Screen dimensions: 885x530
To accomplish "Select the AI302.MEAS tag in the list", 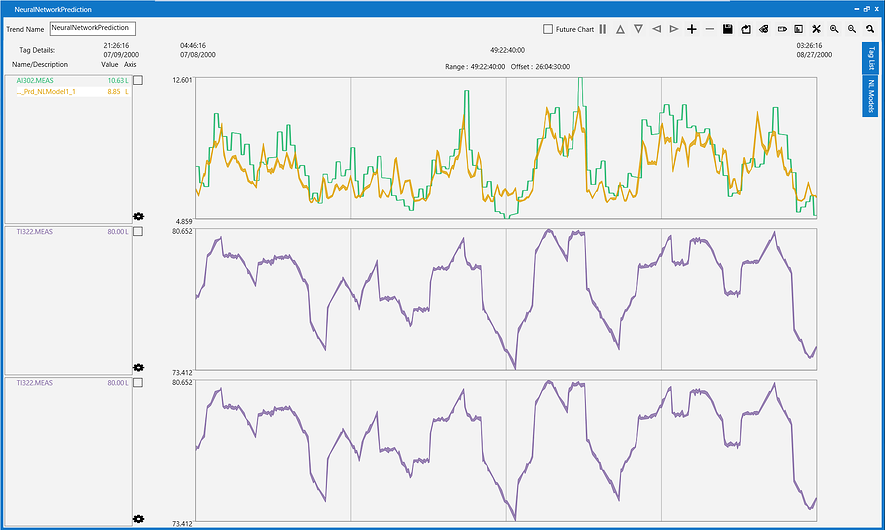I will 35,80.
